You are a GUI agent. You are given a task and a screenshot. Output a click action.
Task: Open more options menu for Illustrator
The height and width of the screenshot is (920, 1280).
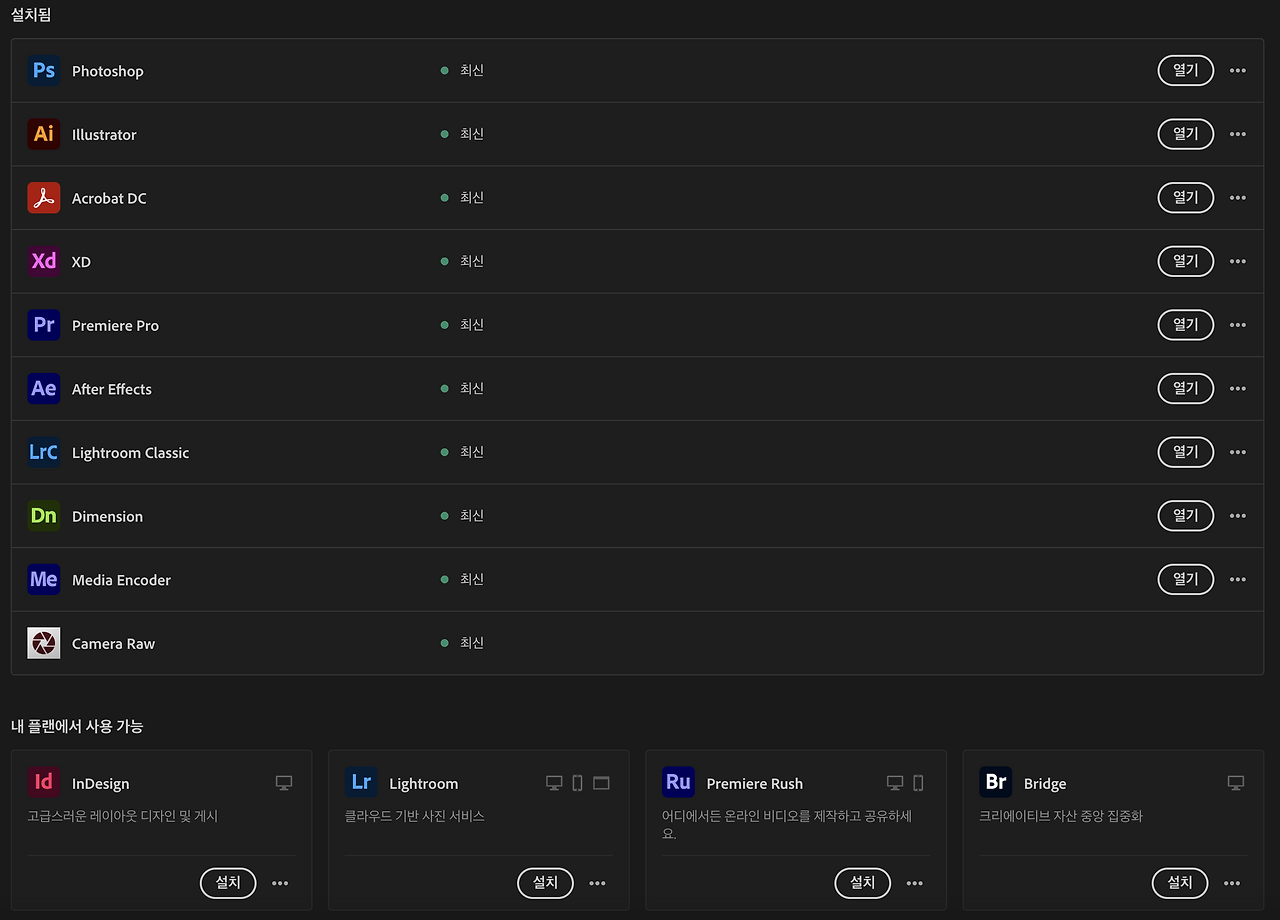click(1238, 134)
